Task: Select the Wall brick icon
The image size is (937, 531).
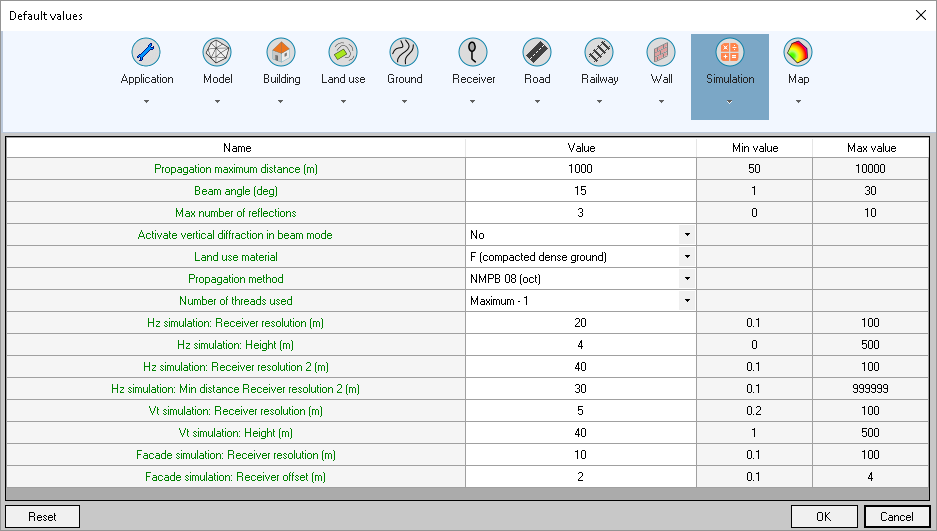Action: [661, 52]
